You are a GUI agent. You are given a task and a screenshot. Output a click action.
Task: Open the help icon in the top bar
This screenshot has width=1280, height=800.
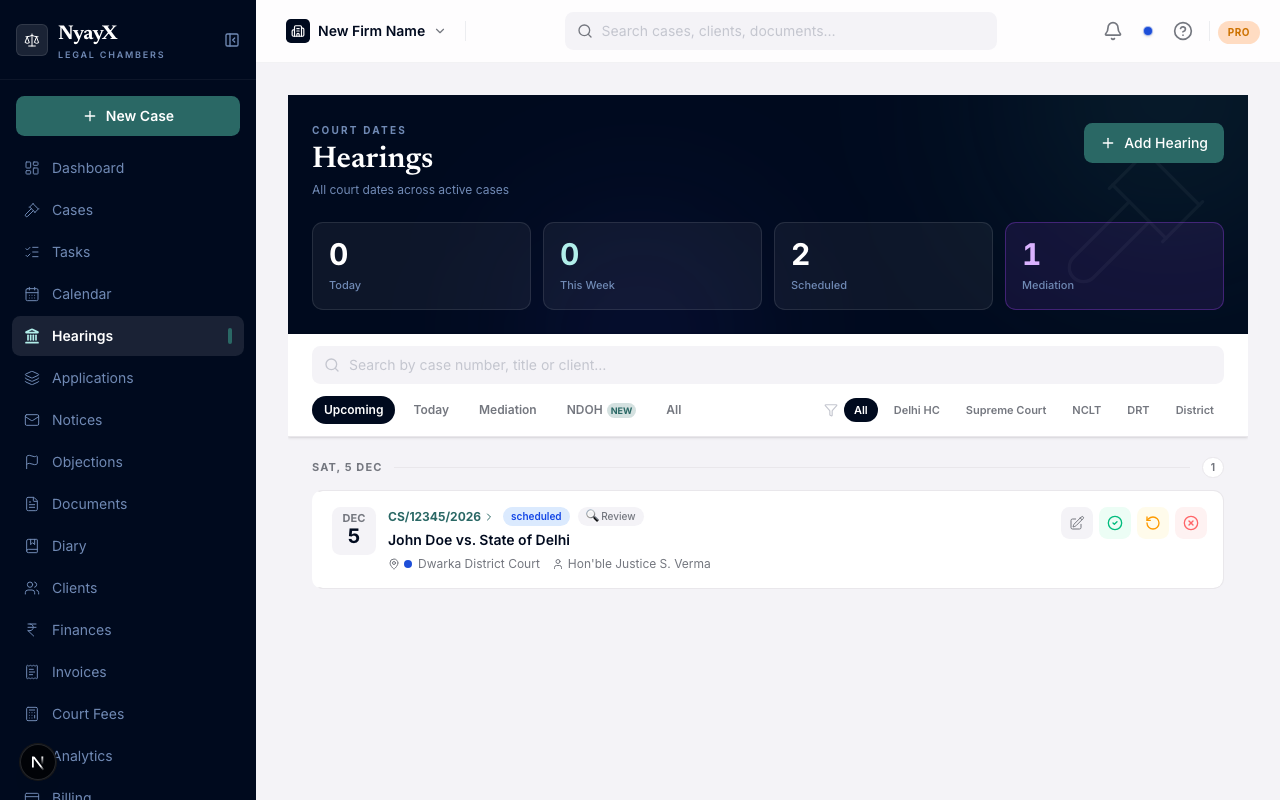[x=1183, y=31]
